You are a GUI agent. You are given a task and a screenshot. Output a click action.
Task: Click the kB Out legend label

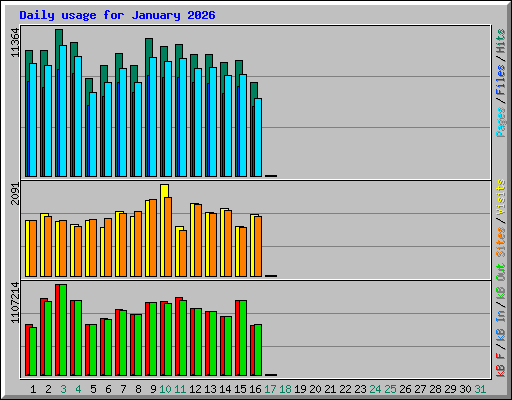(501, 281)
